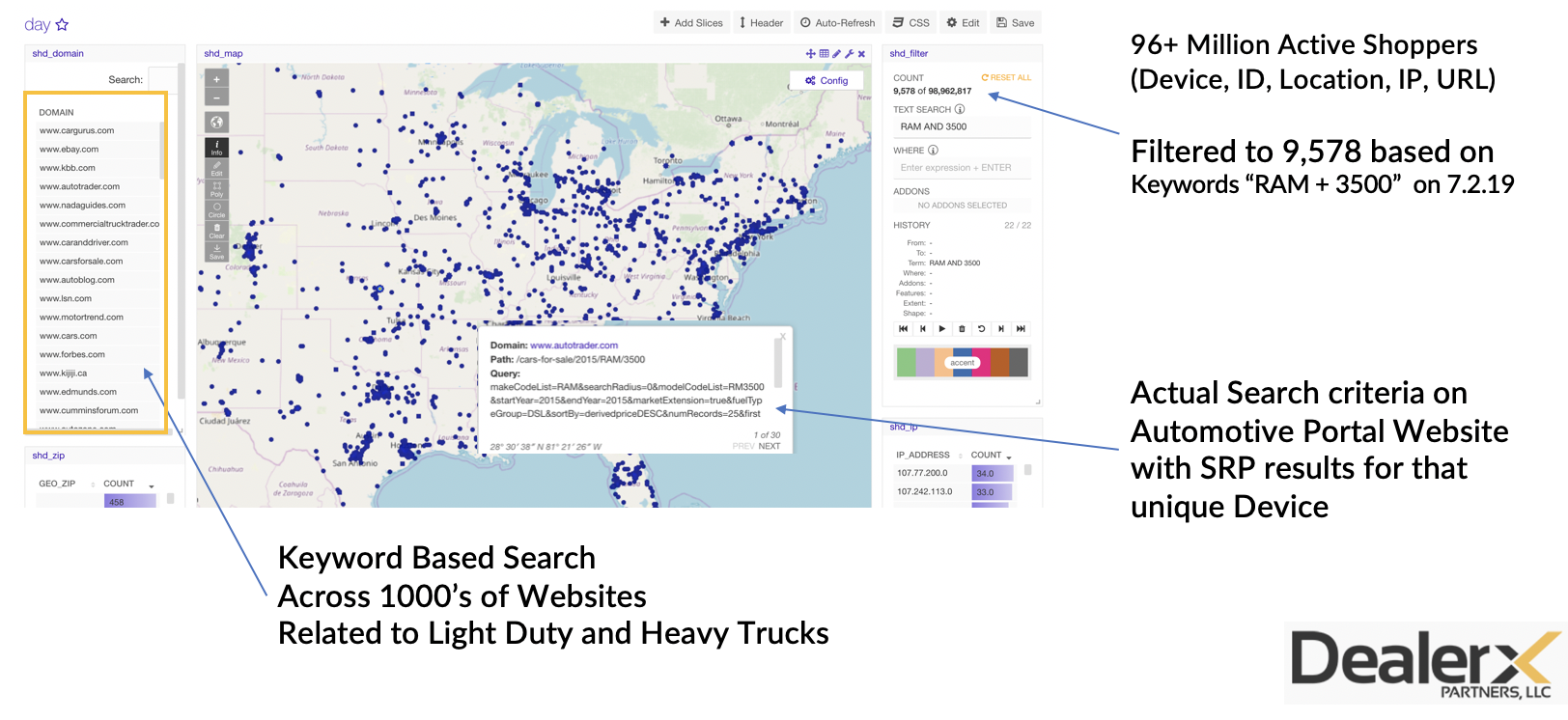Click the Header button
The image size is (1568, 720).
point(761,23)
